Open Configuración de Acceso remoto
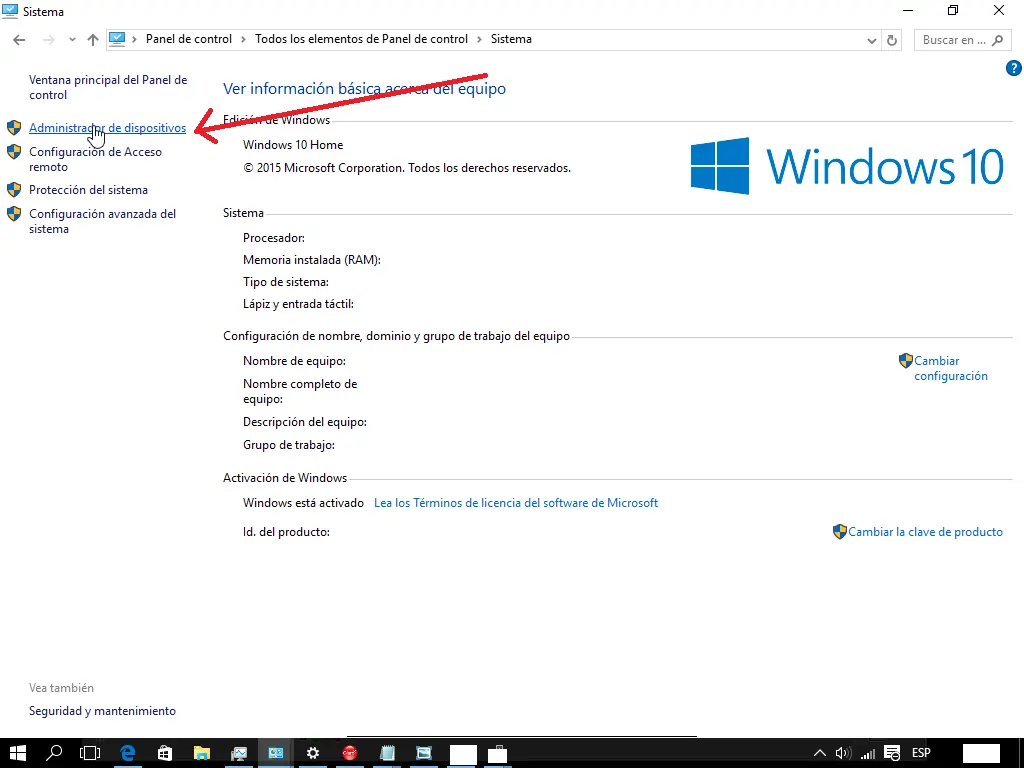Image resolution: width=1024 pixels, height=768 pixels. [95, 159]
